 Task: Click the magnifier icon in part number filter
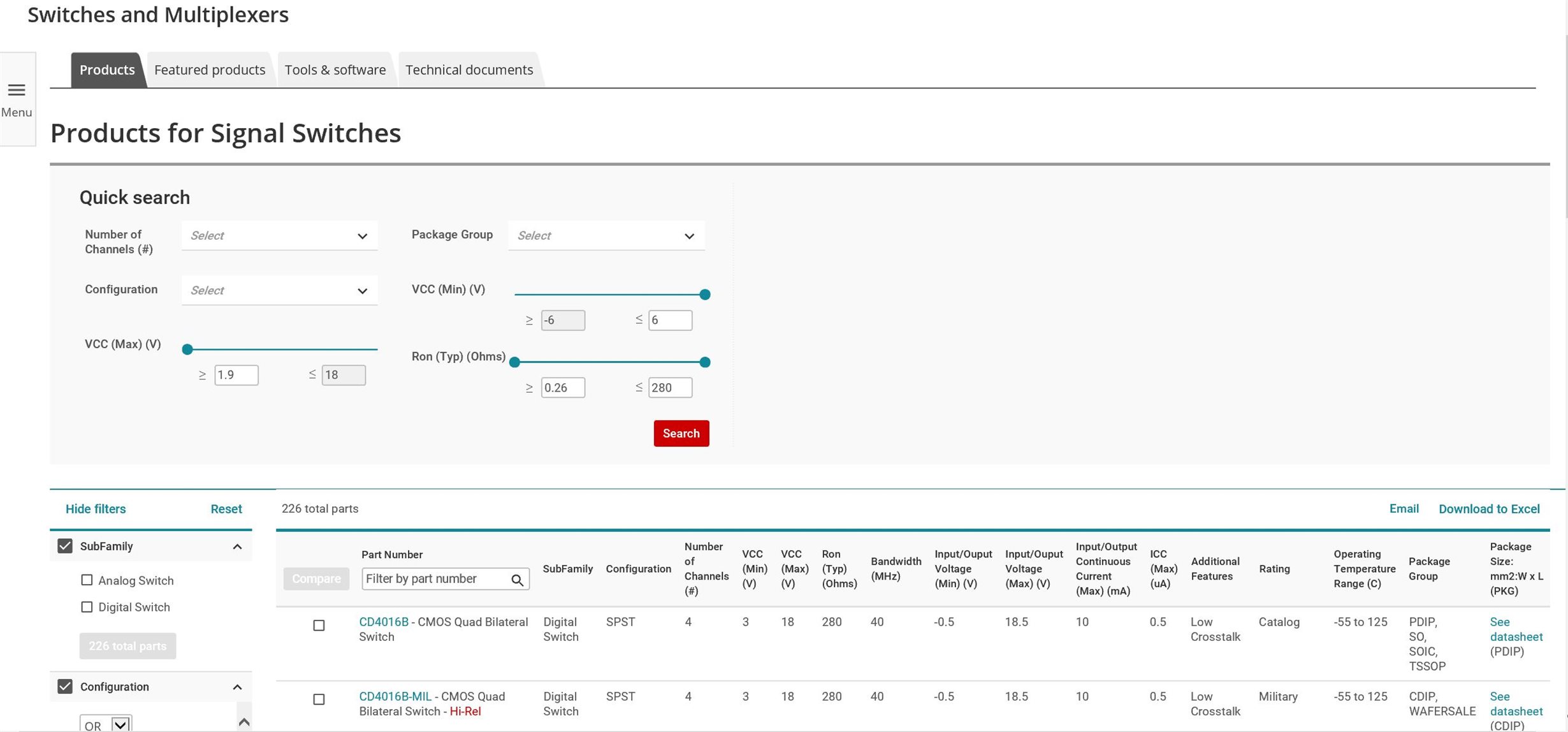pos(517,580)
